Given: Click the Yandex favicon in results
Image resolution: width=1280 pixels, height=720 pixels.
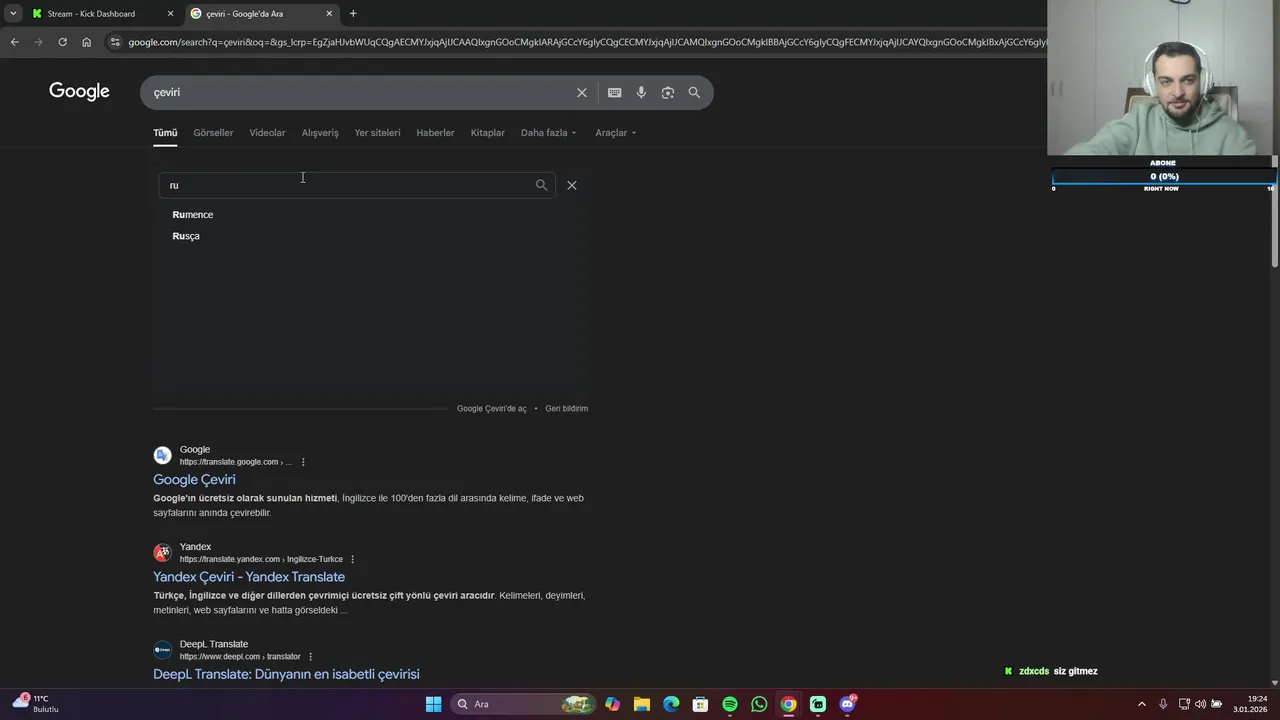Looking at the screenshot, I should (x=162, y=553).
